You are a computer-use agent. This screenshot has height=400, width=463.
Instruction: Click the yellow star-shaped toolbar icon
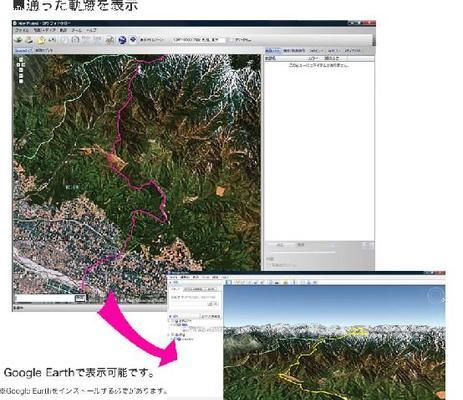[x=41, y=40]
